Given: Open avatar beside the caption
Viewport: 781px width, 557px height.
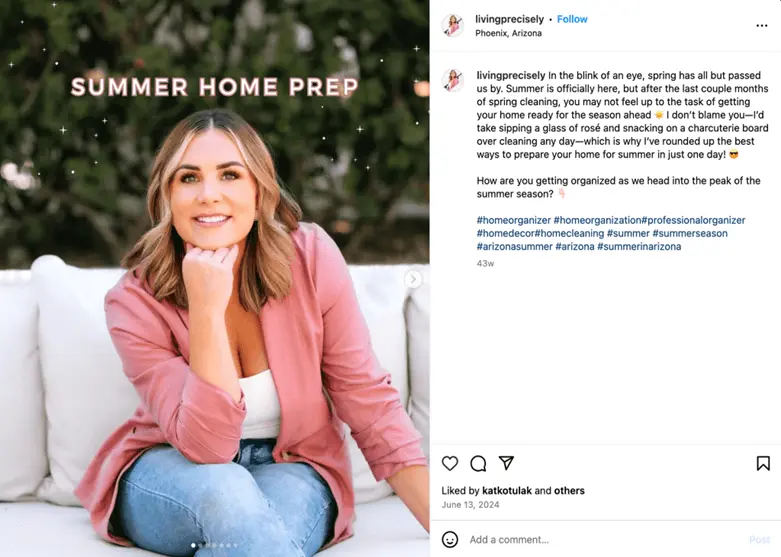Looking at the screenshot, I should pyautogui.click(x=453, y=80).
